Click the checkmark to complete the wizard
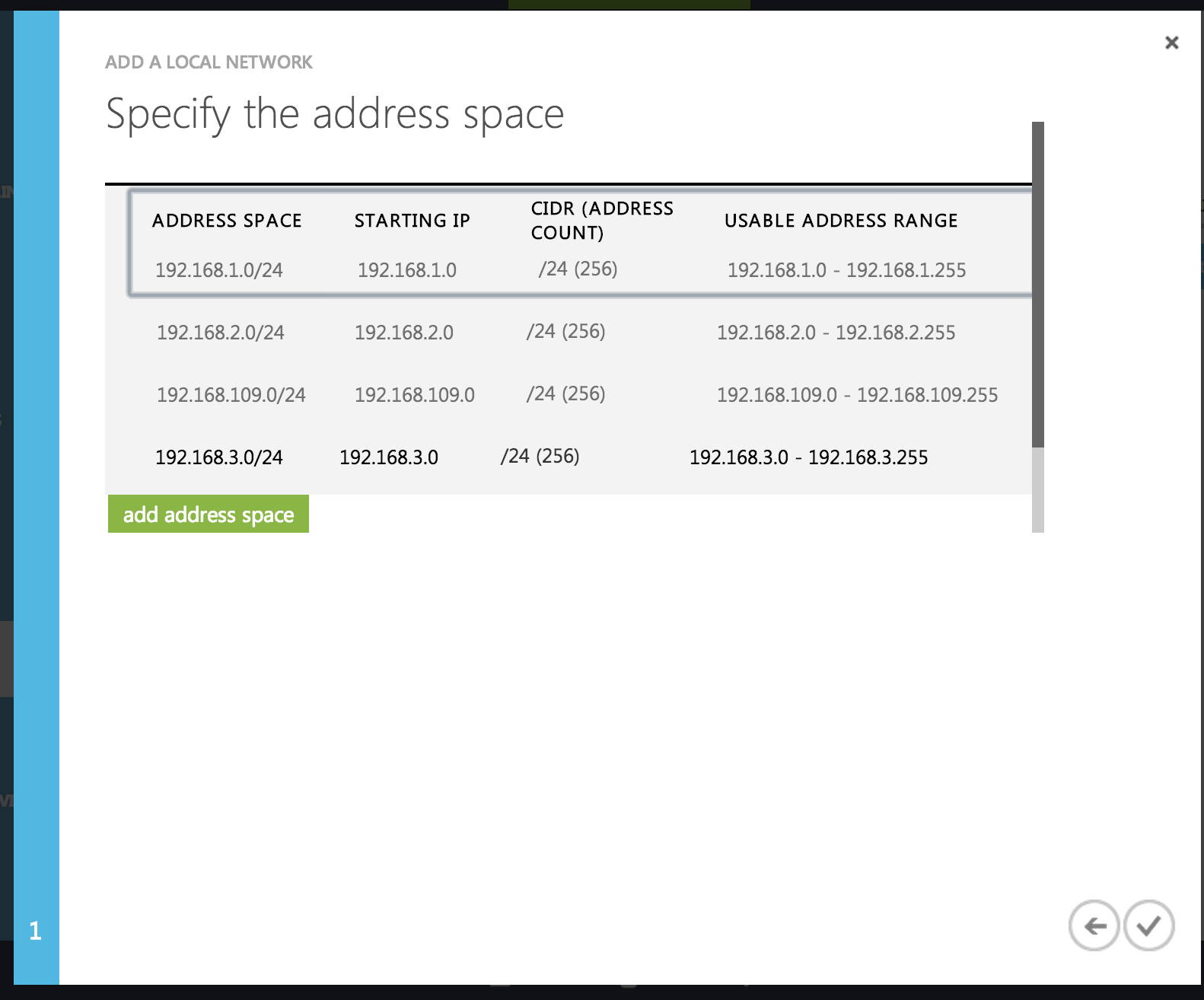The width and height of the screenshot is (1204, 1000). (x=1148, y=925)
